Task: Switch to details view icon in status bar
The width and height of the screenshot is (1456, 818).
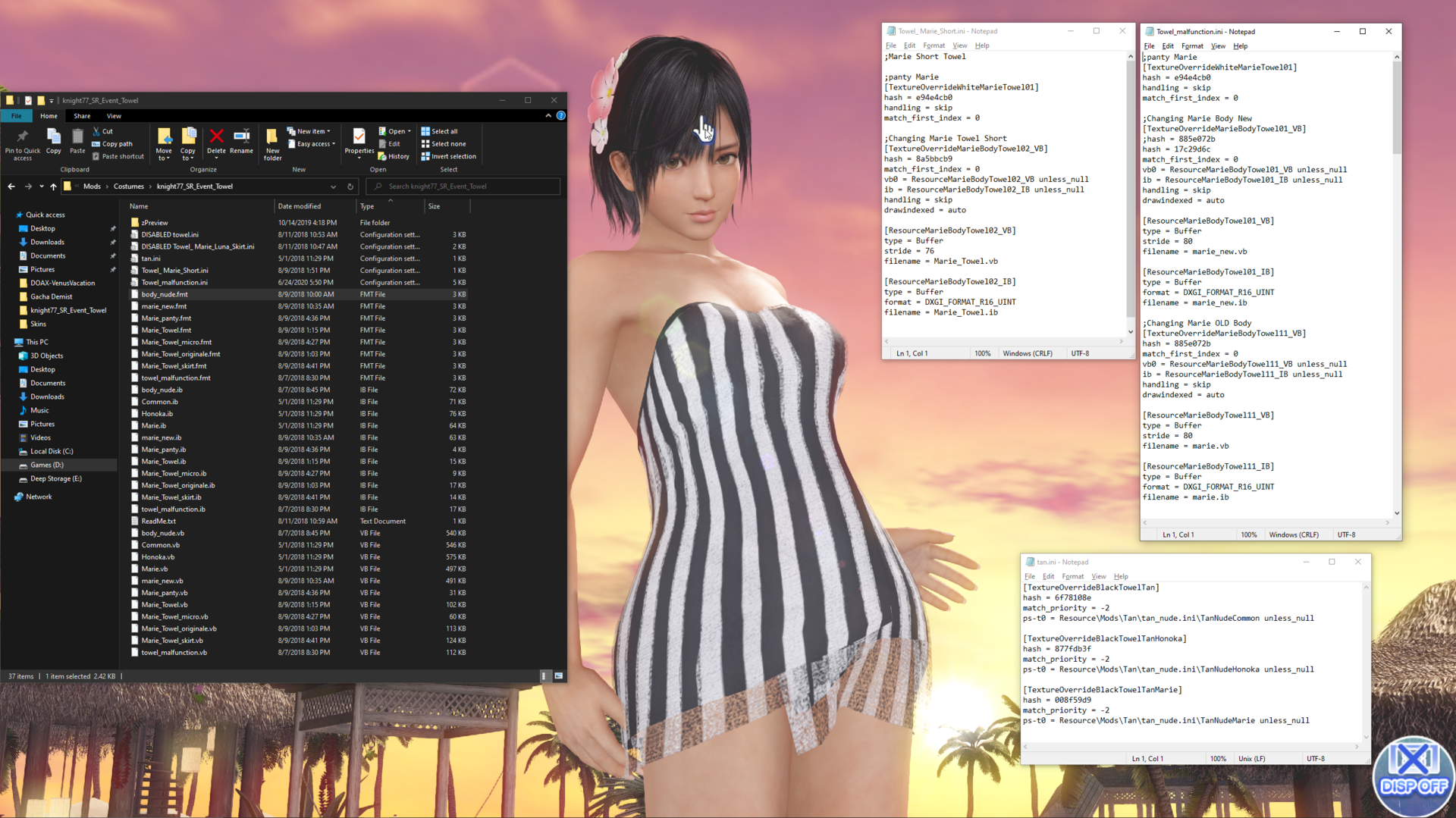Action: [x=544, y=675]
